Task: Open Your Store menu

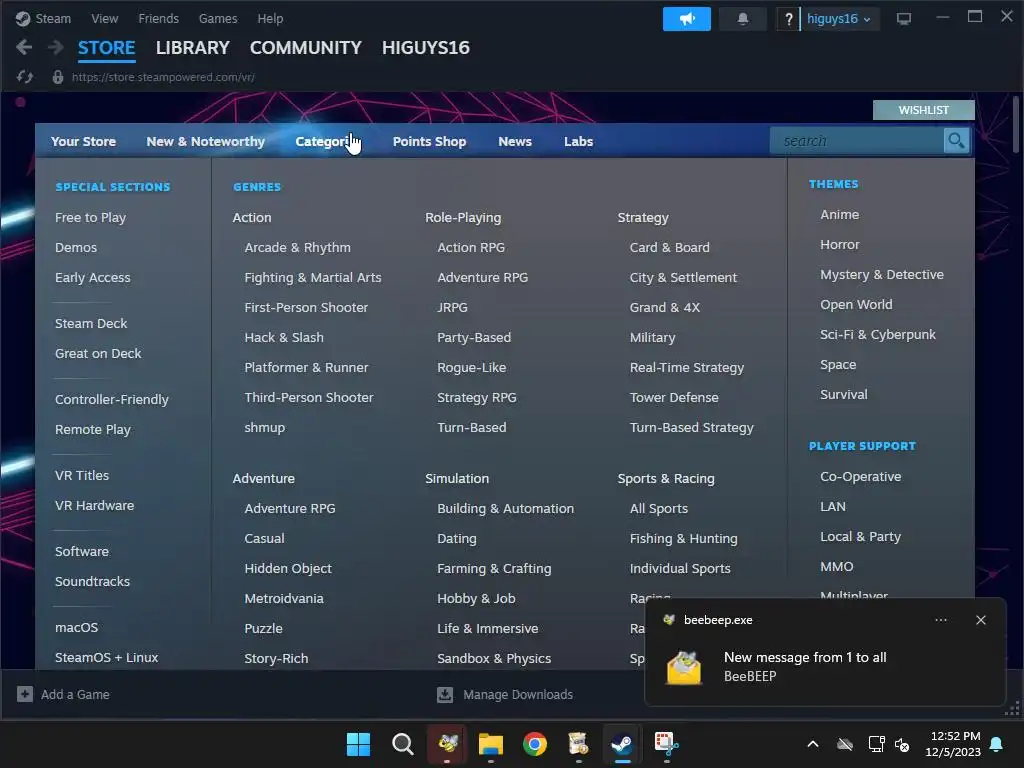Action: tap(83, 141)
